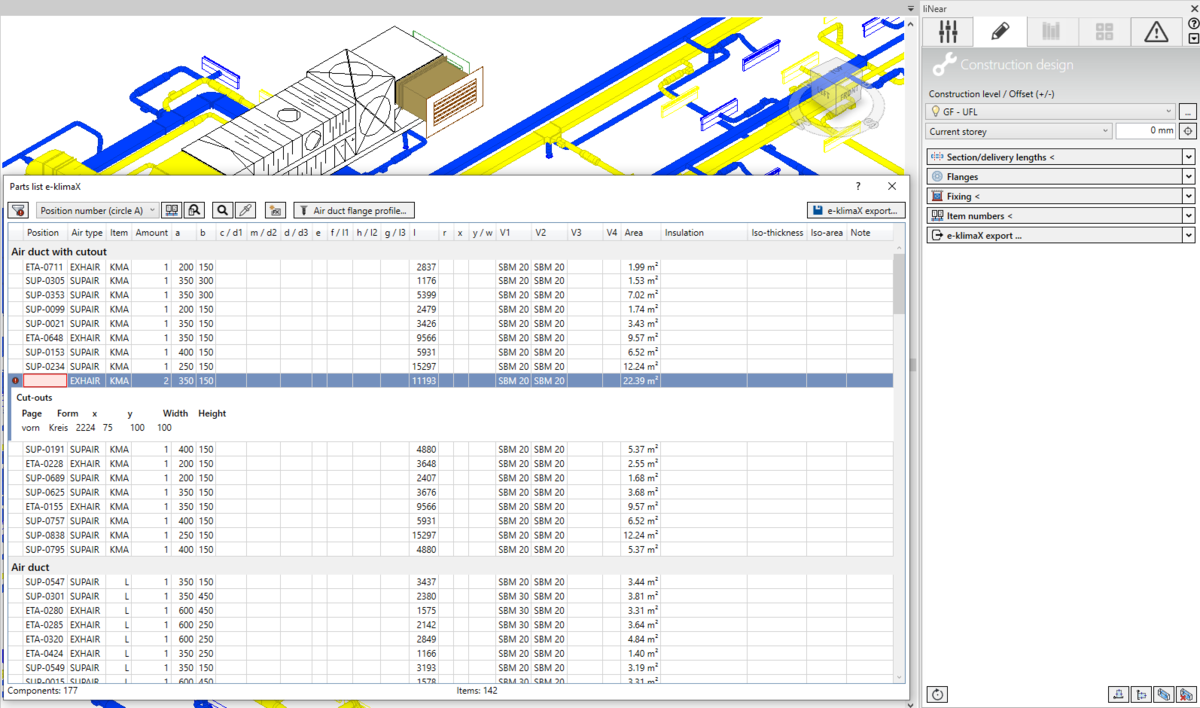The width and height of the screenshot is (1200, 708).
Task: Click the magnifier search icon in toolbar
Action: (x=222, y=211)
